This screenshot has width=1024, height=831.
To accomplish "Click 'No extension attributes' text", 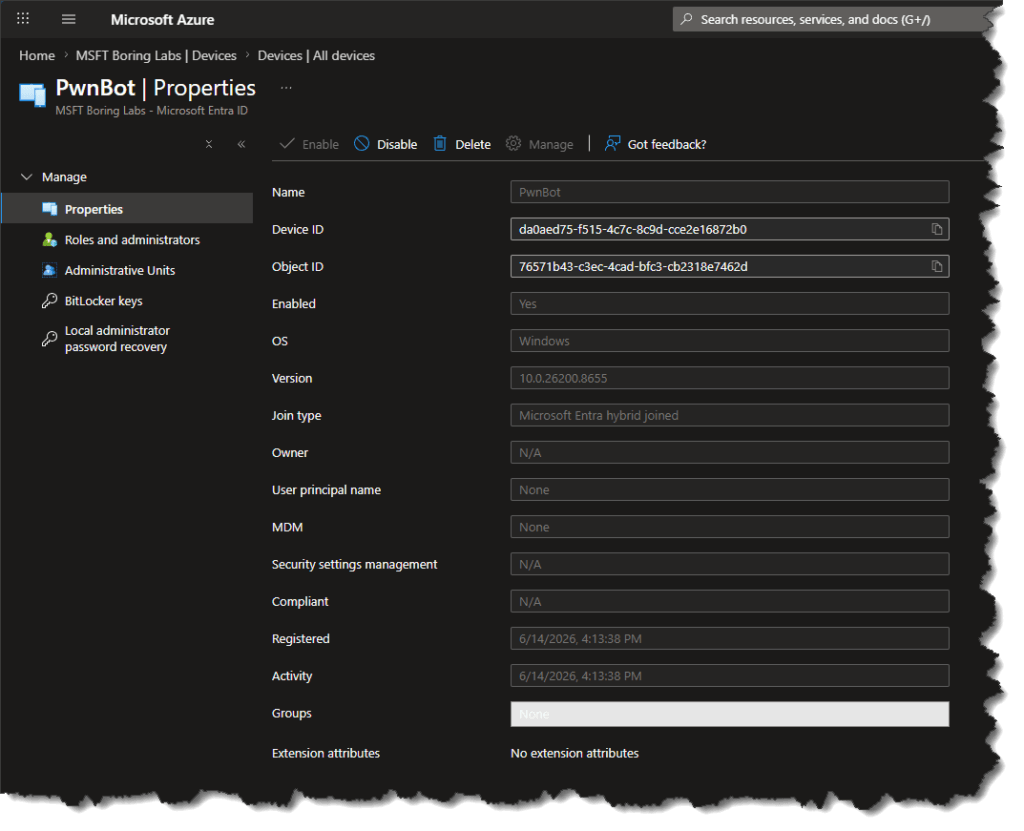I will (x=575, y=753).
